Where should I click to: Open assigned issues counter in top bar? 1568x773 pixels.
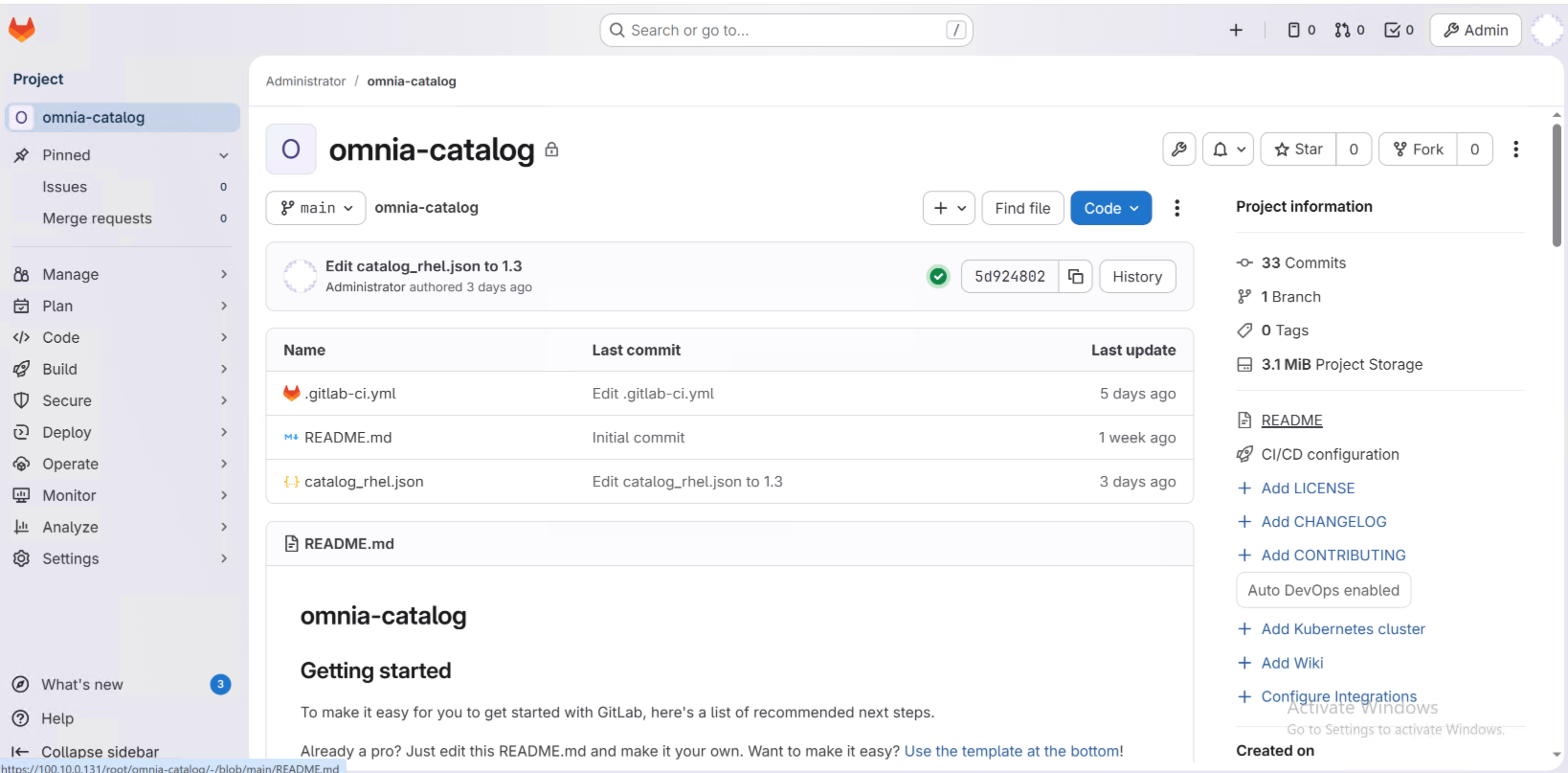tap(1301, 30)
